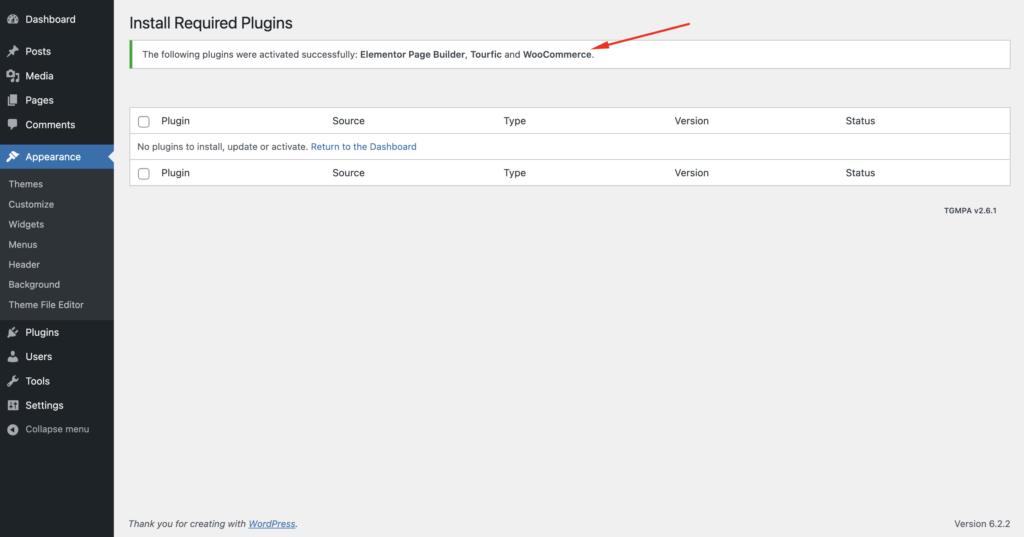The image size is (1024, 537).
Task: Follow the WordPress footer link
Action: [272, 524]
